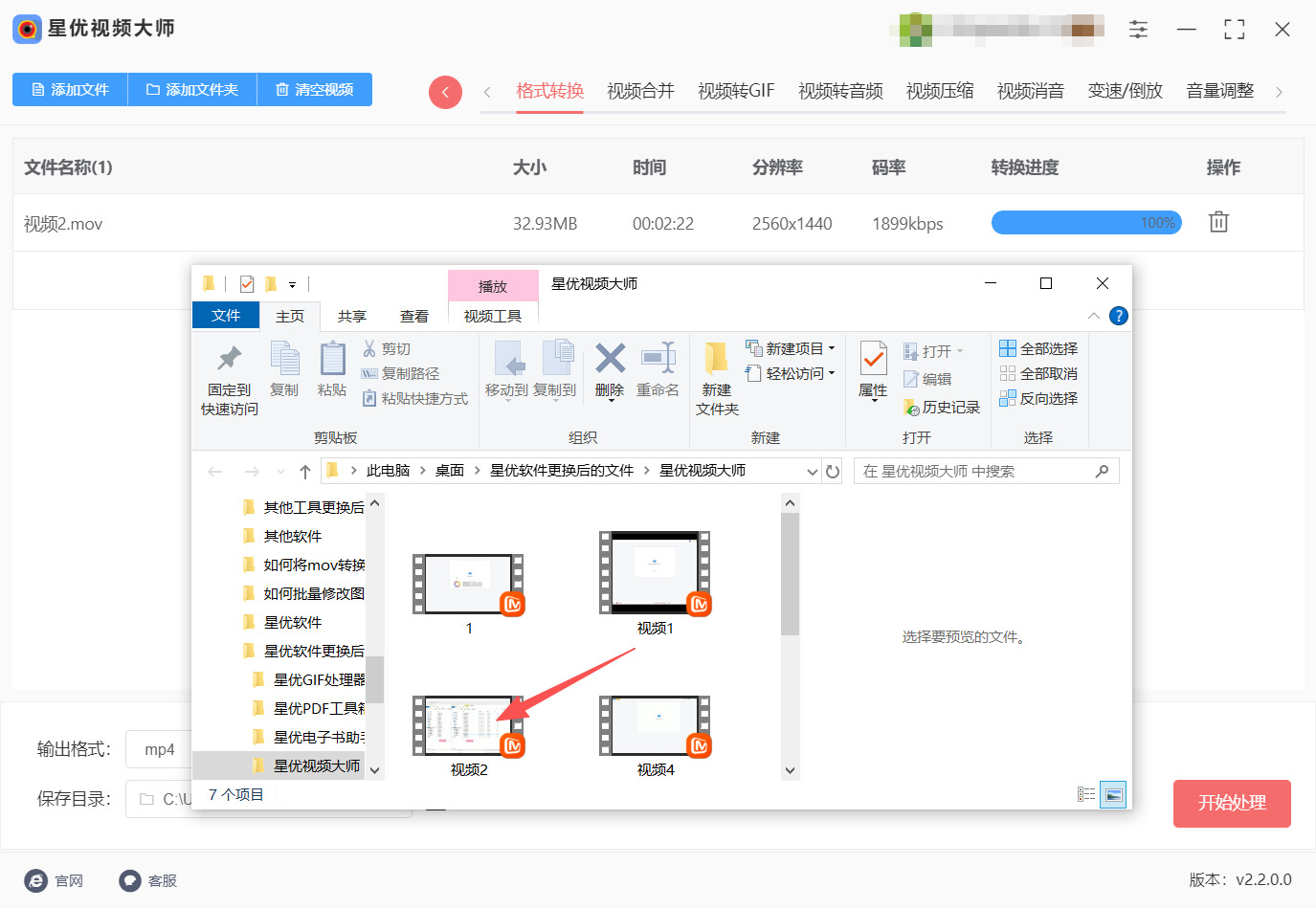The image size is (1316, 909).
Task: Open 客服 customer service at bottom
Action: pos(148,880)
